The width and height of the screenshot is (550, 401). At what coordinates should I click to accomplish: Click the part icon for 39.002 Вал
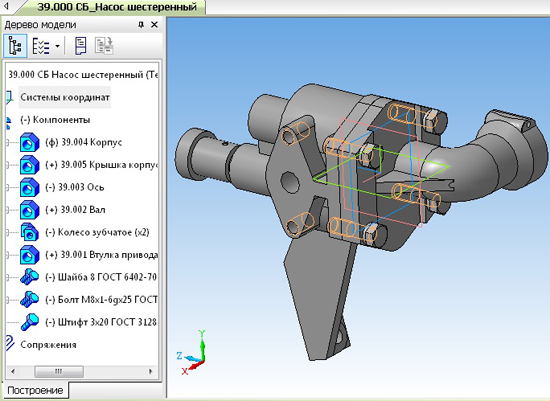tap(29, 210)
